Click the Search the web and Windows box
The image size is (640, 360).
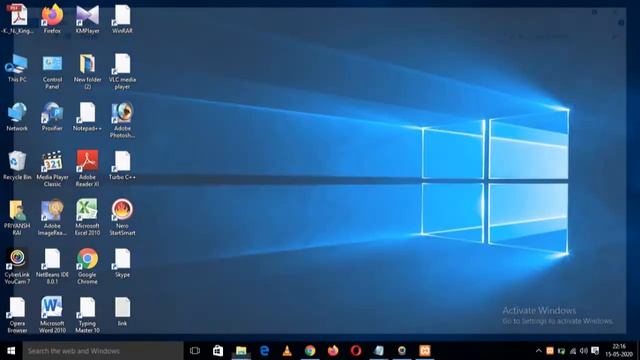point(103,351)
